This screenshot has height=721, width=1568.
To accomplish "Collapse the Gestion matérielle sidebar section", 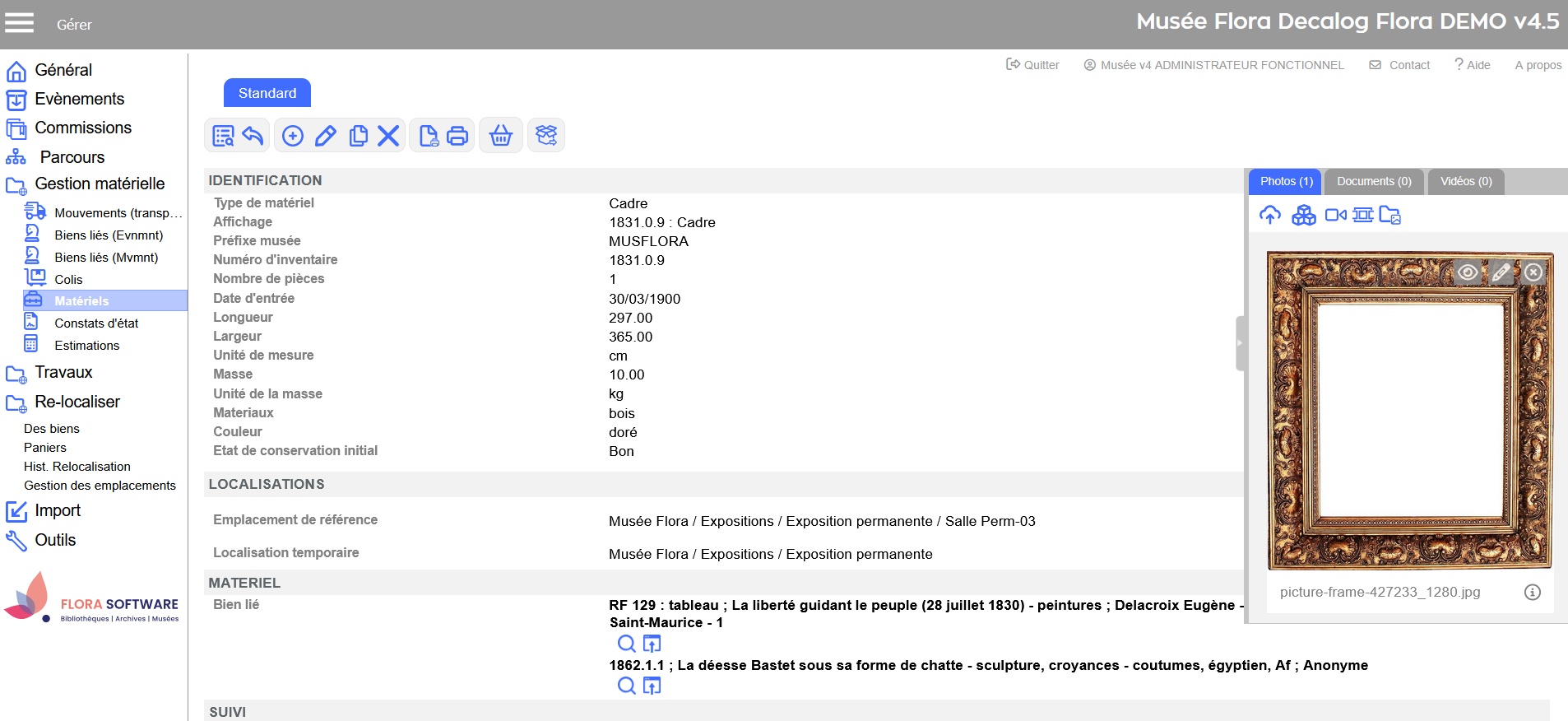I will [x=99, y=184].
